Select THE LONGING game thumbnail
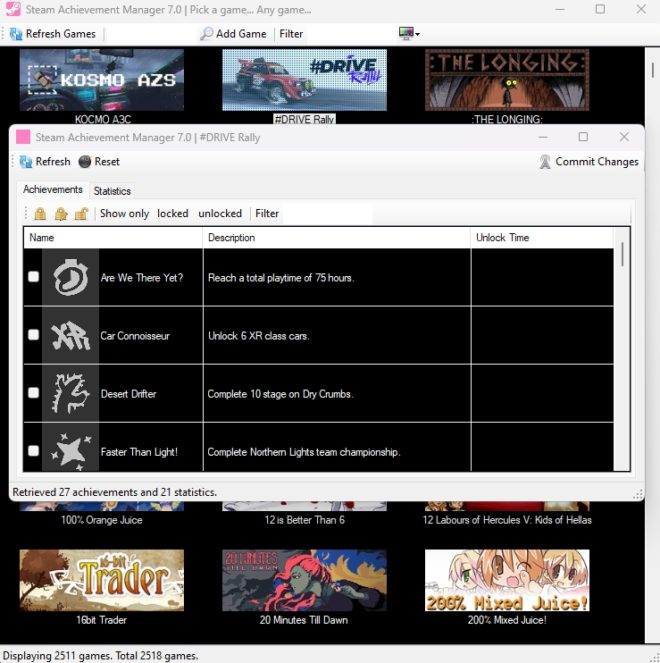The image size is (660, 663). click(x=507, y=80)
